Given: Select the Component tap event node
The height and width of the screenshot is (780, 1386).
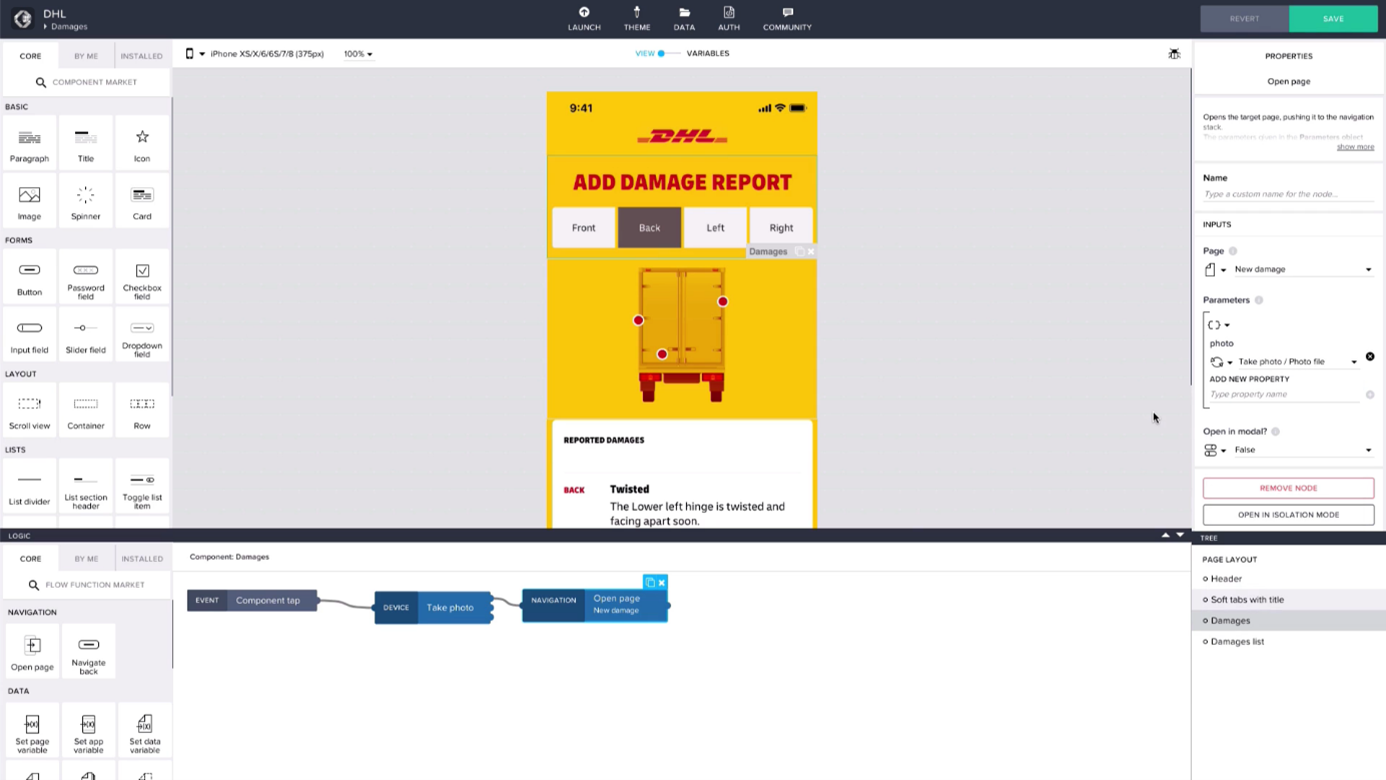Looking at the screenshot, I should (253, 601).
